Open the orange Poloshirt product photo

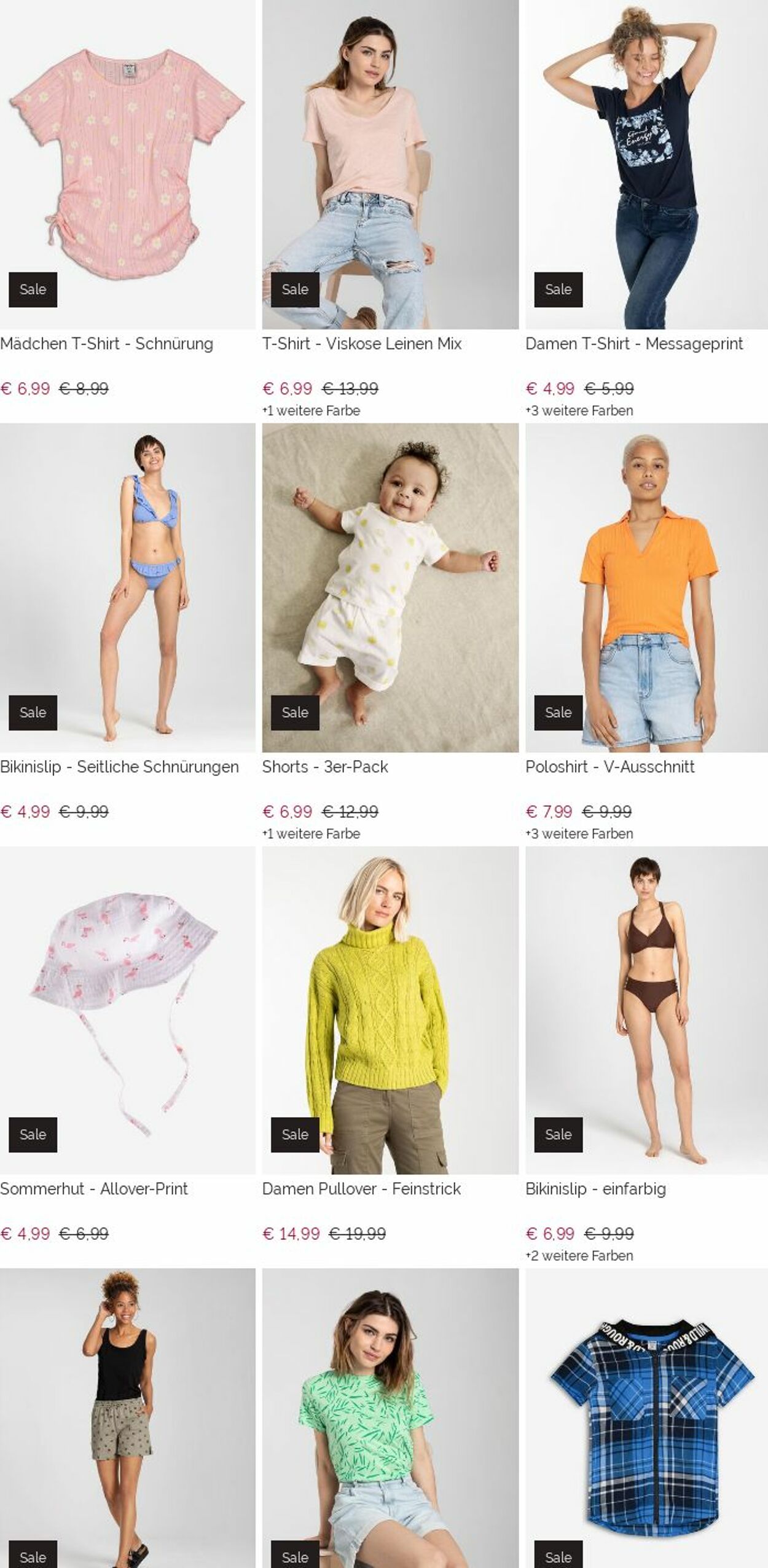(646, 587)
